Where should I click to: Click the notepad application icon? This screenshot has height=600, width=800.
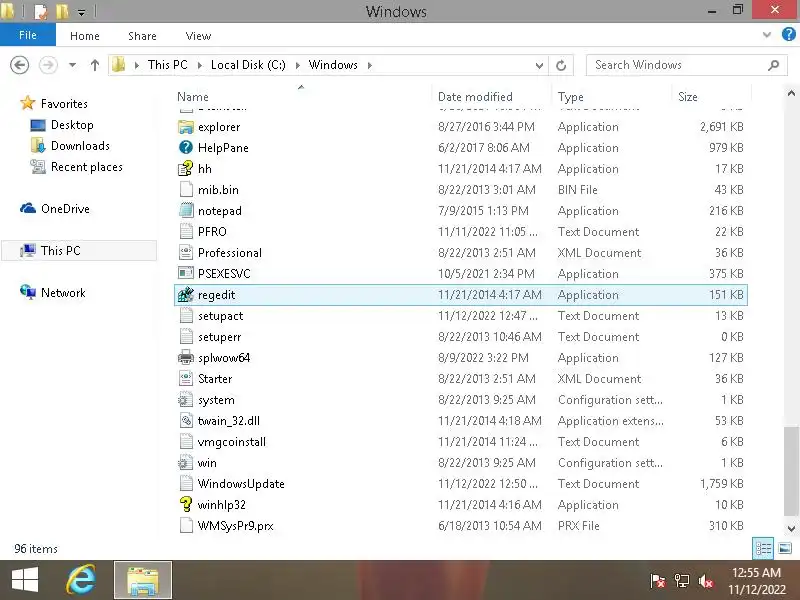point(186,211)
